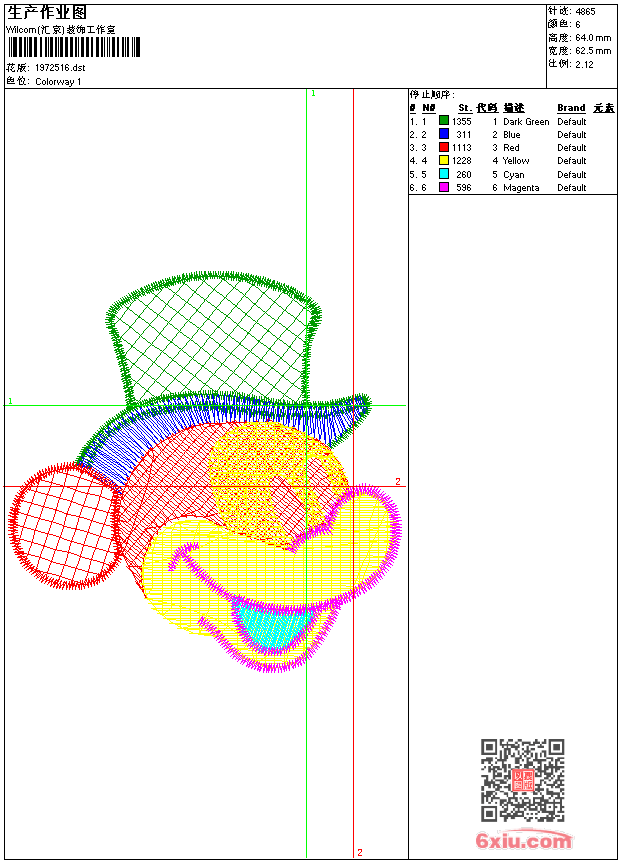This screenshot has height=860, width=620.
Task: Click the "描述" column header
Action: (x=514, y=108)
